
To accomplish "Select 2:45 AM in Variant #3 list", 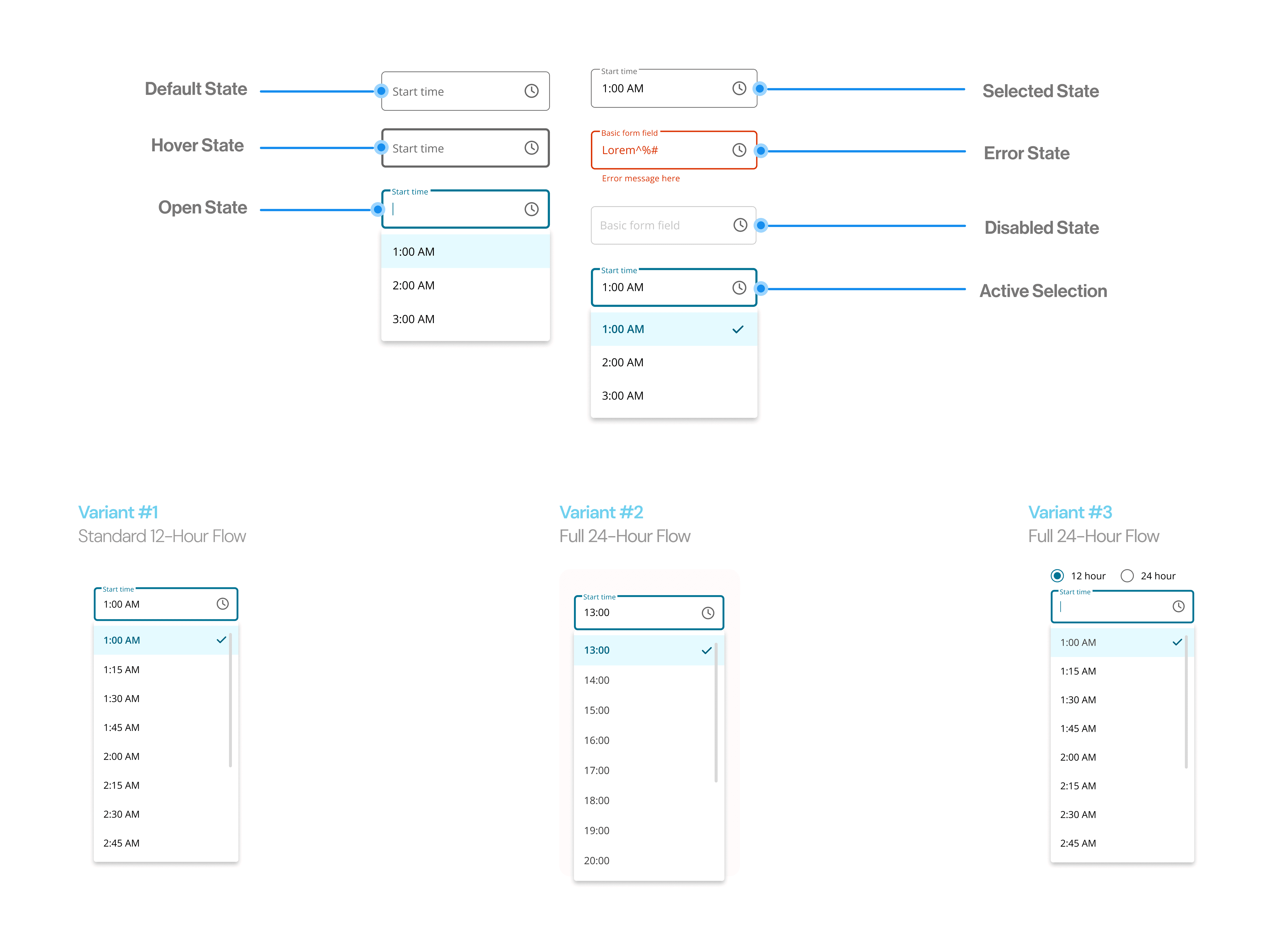I will [1078, 843].
